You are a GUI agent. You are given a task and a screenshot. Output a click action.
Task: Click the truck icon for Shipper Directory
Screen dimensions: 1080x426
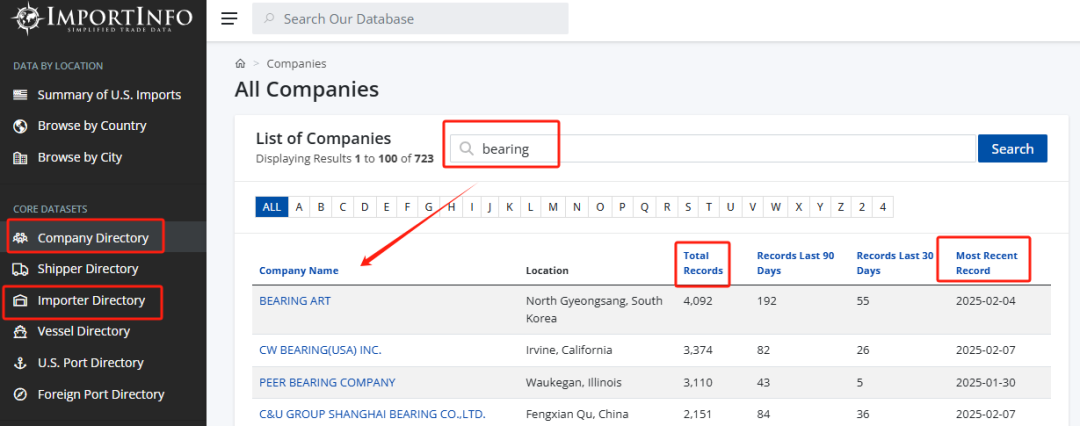point(19,269)
